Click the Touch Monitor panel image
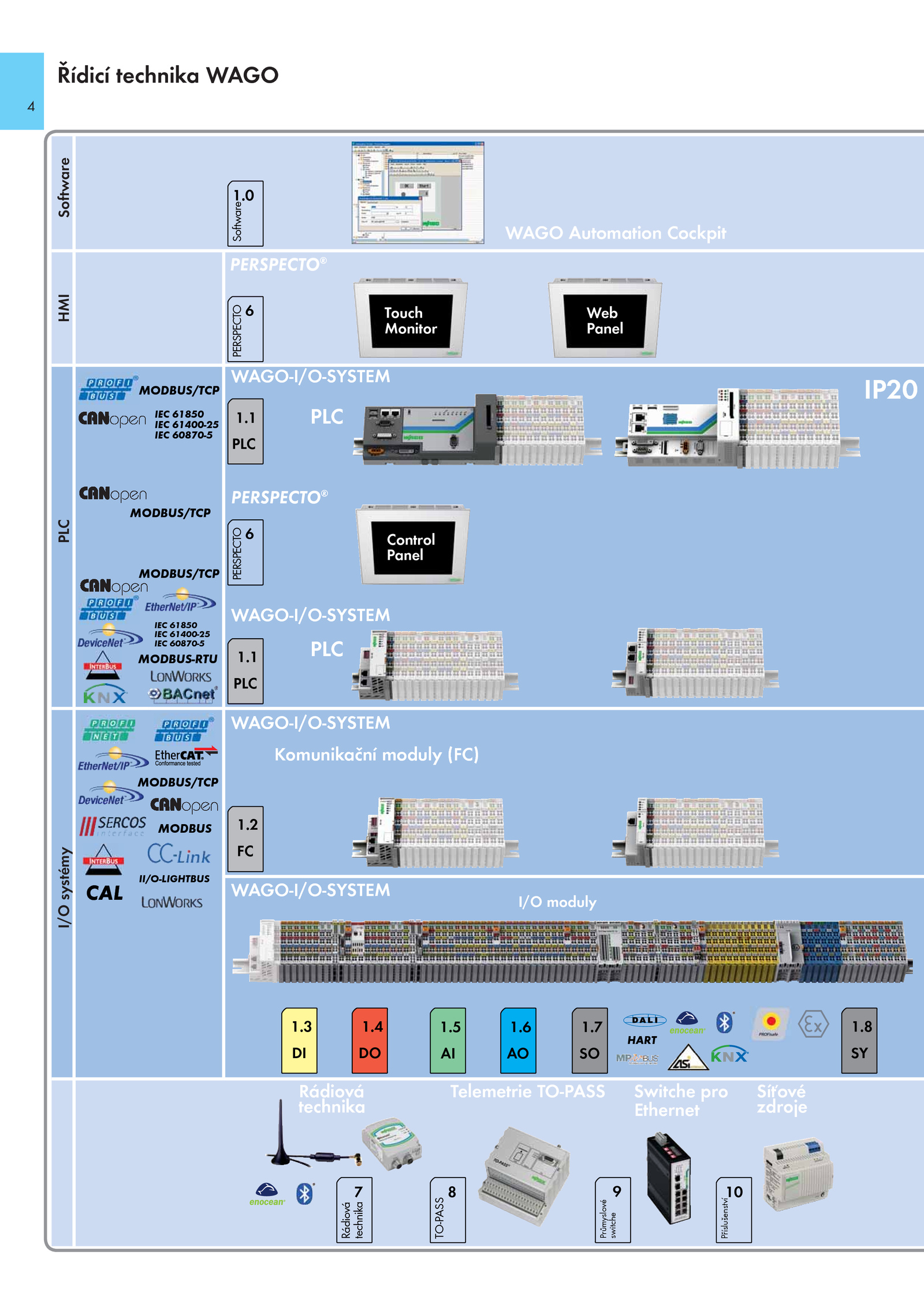 411,318
